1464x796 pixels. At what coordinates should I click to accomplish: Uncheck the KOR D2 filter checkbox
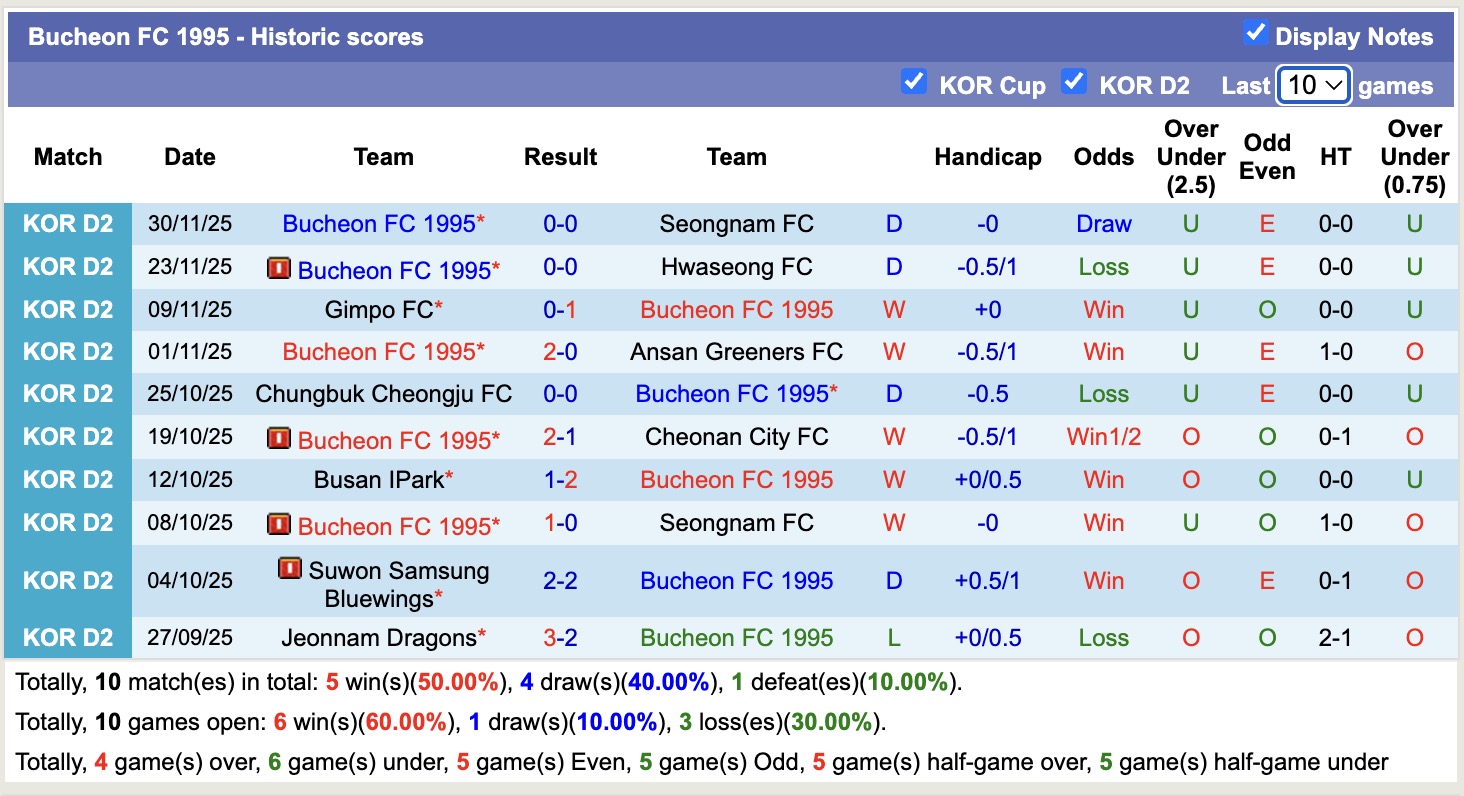pyautogui.click(x=1074, y=82)
